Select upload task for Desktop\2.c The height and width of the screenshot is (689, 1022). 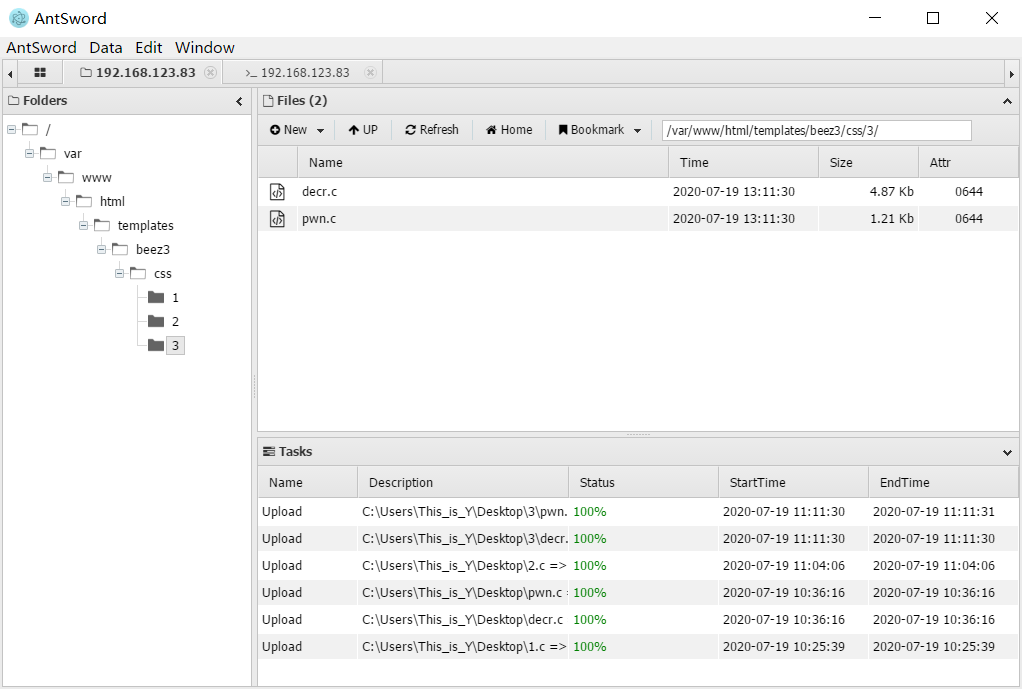pyautogui.click(x=638, y=566)
